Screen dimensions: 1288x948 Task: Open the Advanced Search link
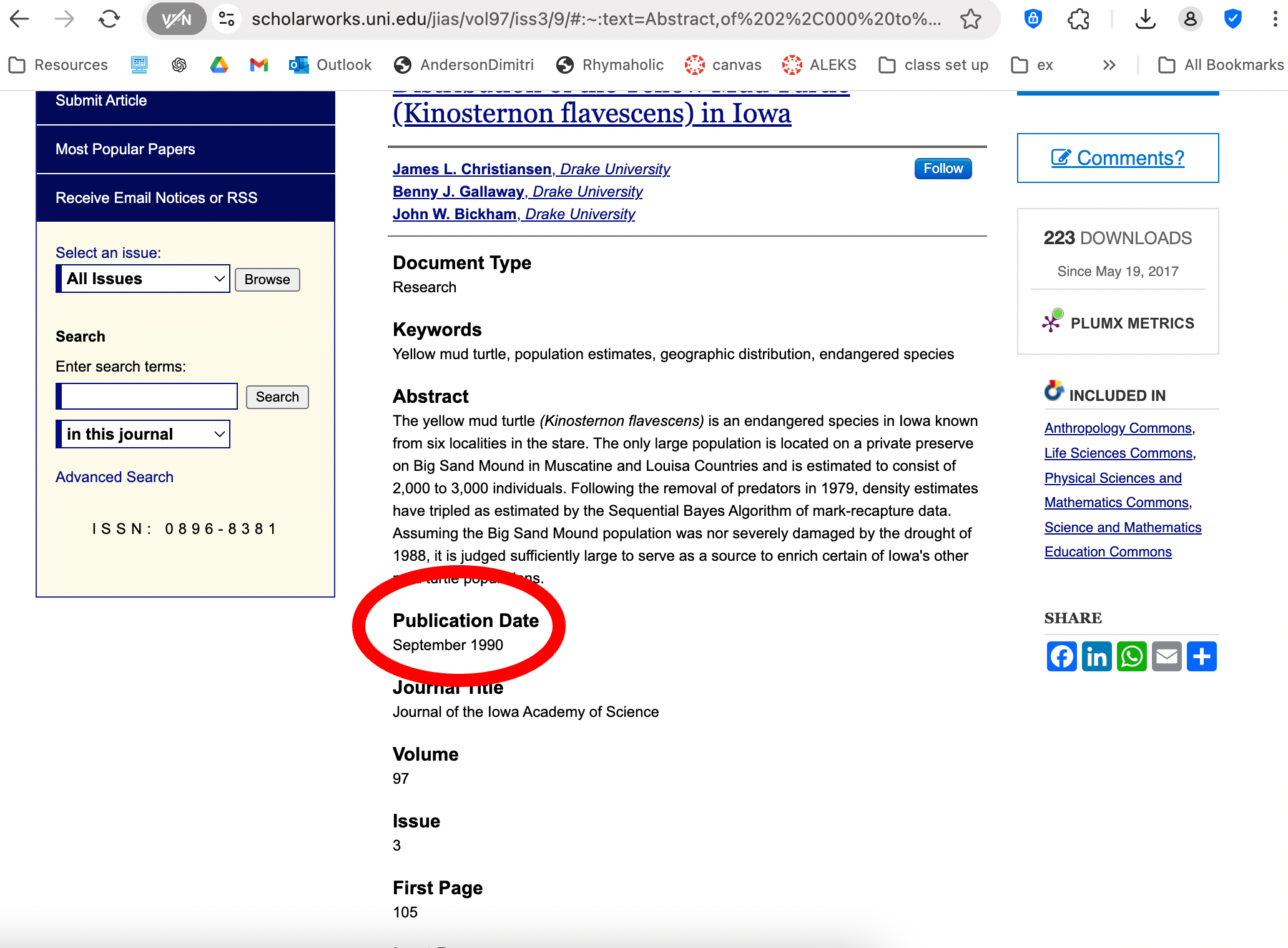pyautogui.click(x=114, y=477)
